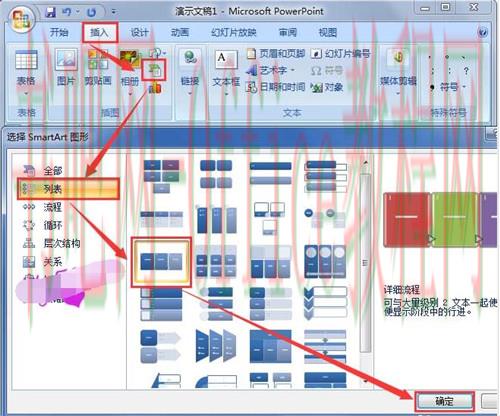Expand the Photo Album (相册) dropdown
Image resolution: width=500 pixels, height=416 pixels.
[130, 94]
